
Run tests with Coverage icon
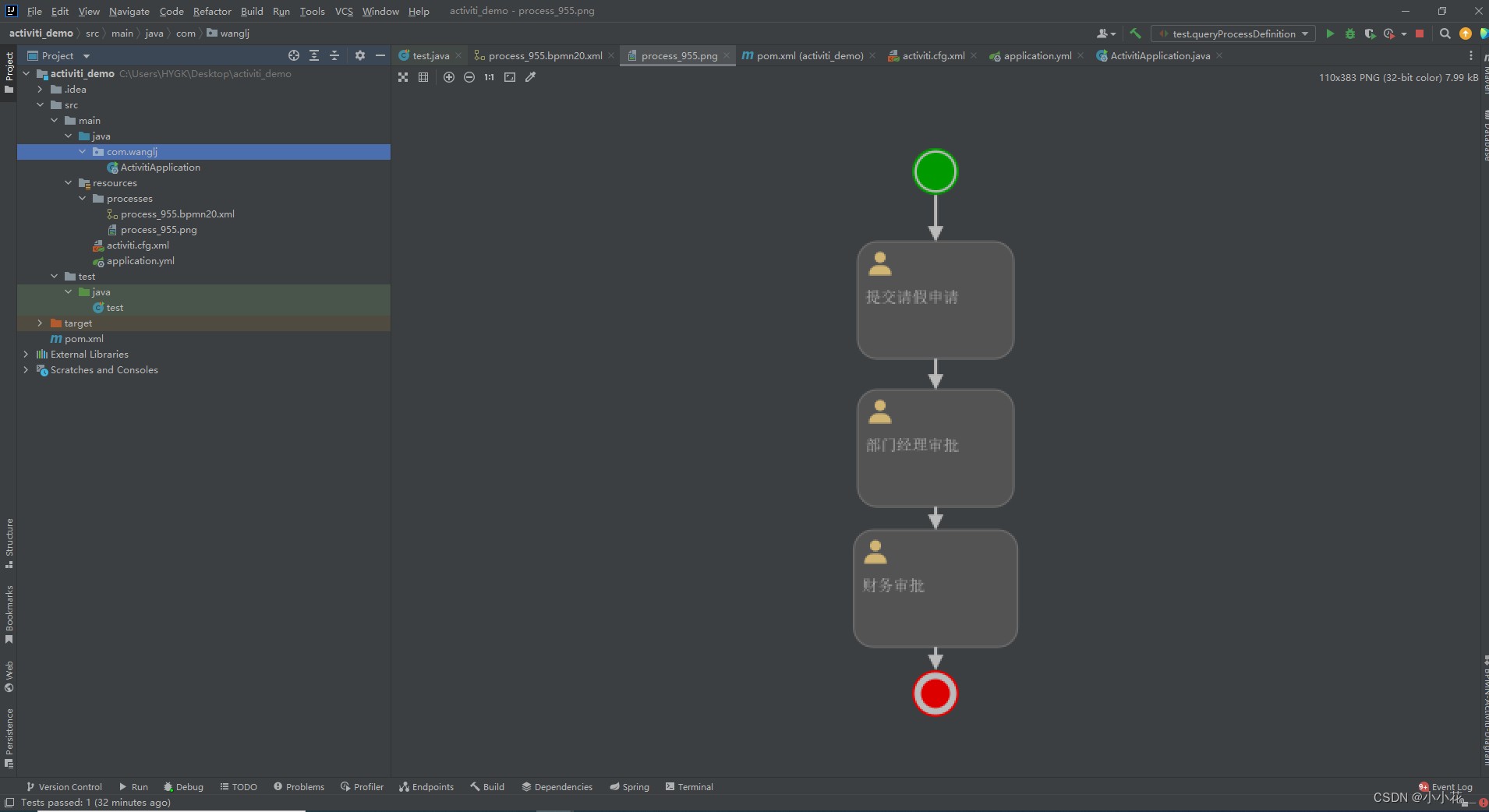click(1370, 34)
